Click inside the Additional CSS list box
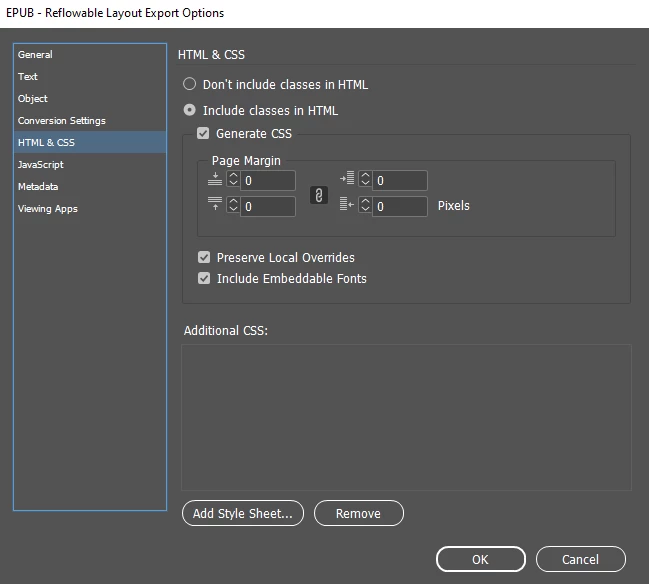The height and width of the screenshot is (584, 649). pyautogui.click(x=406, y=417)
